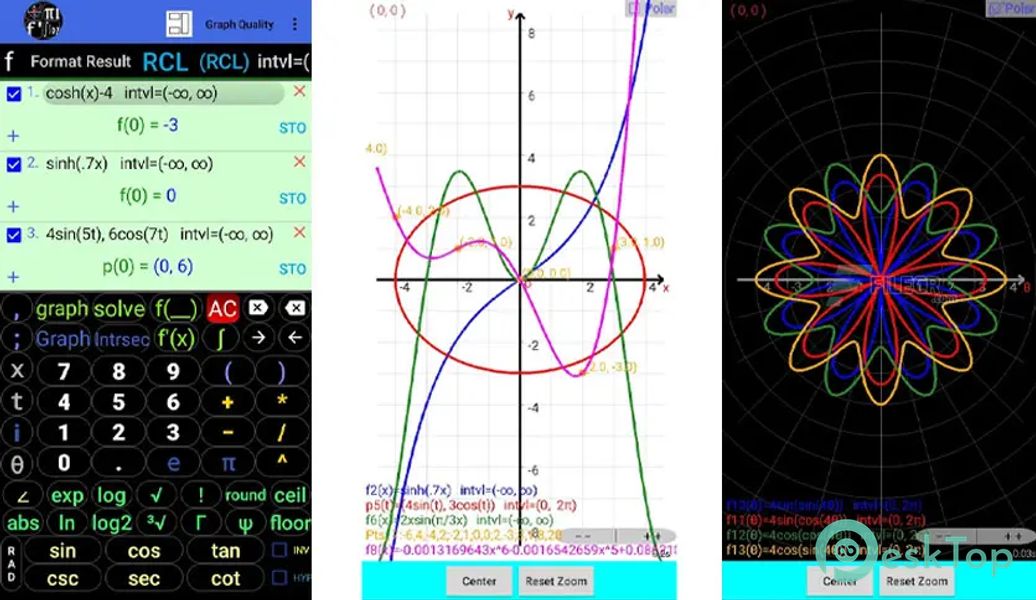The image size is (1036, 600).
Task: Insert Euler constant e key
Action: coord(173,463)
